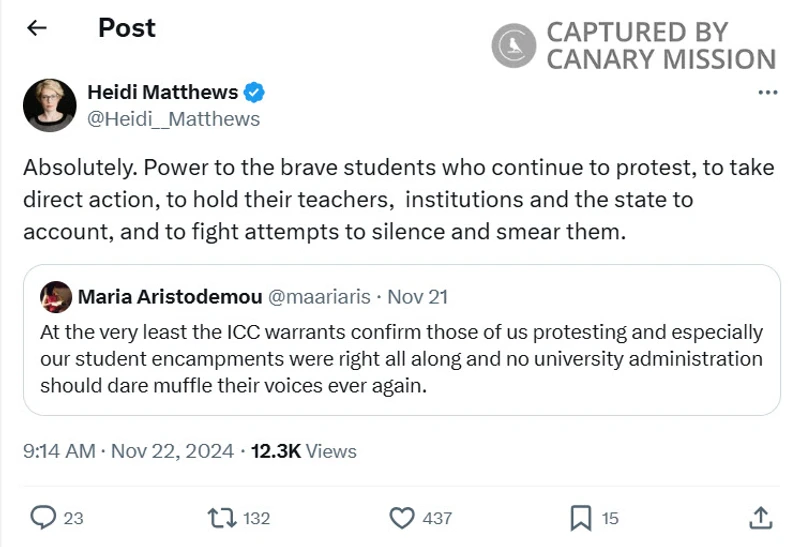View the 12.3K Views count

tap(303, 451)
